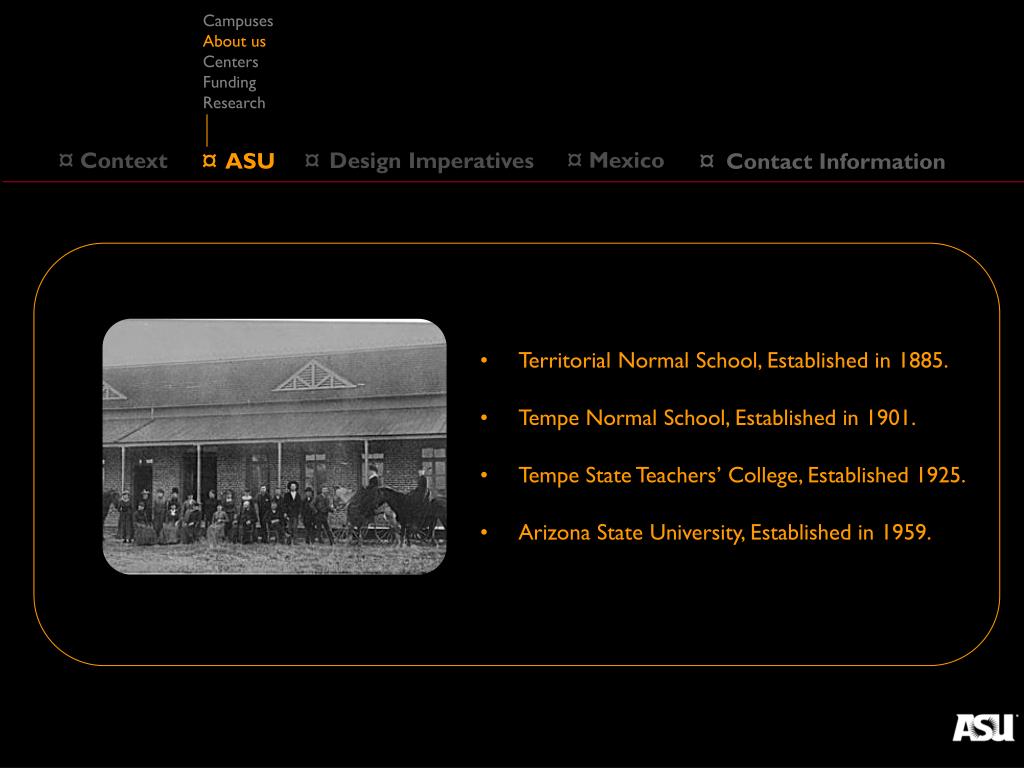Click the historic school building photo
The image size is (1024, 768).
tap(274, 447)
